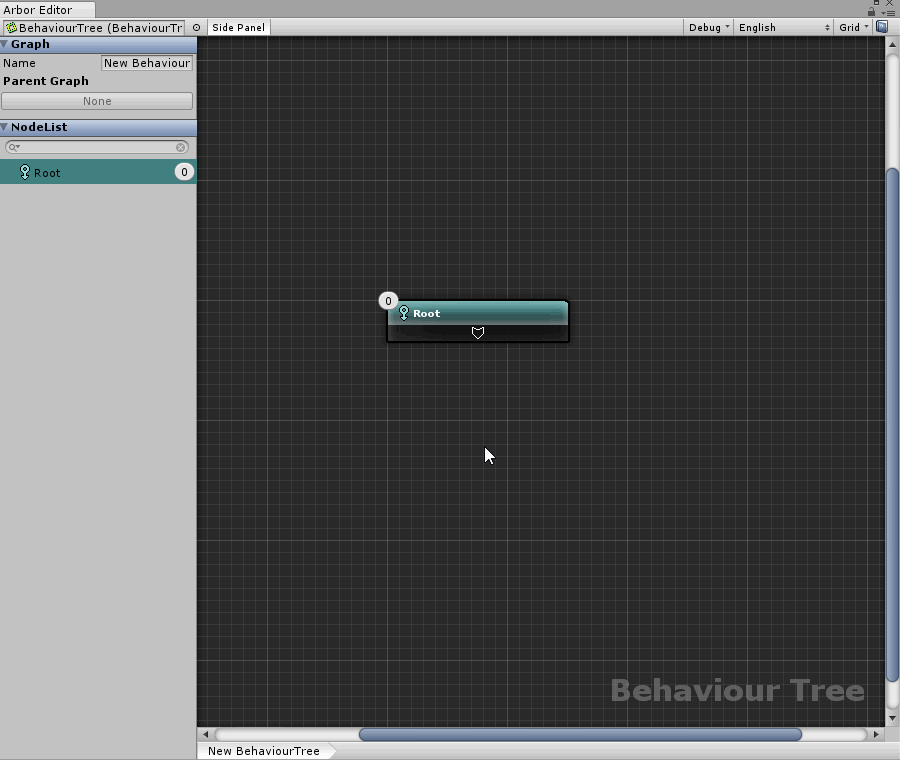
Task: Click the window lock icon
Action: [872, 12]
